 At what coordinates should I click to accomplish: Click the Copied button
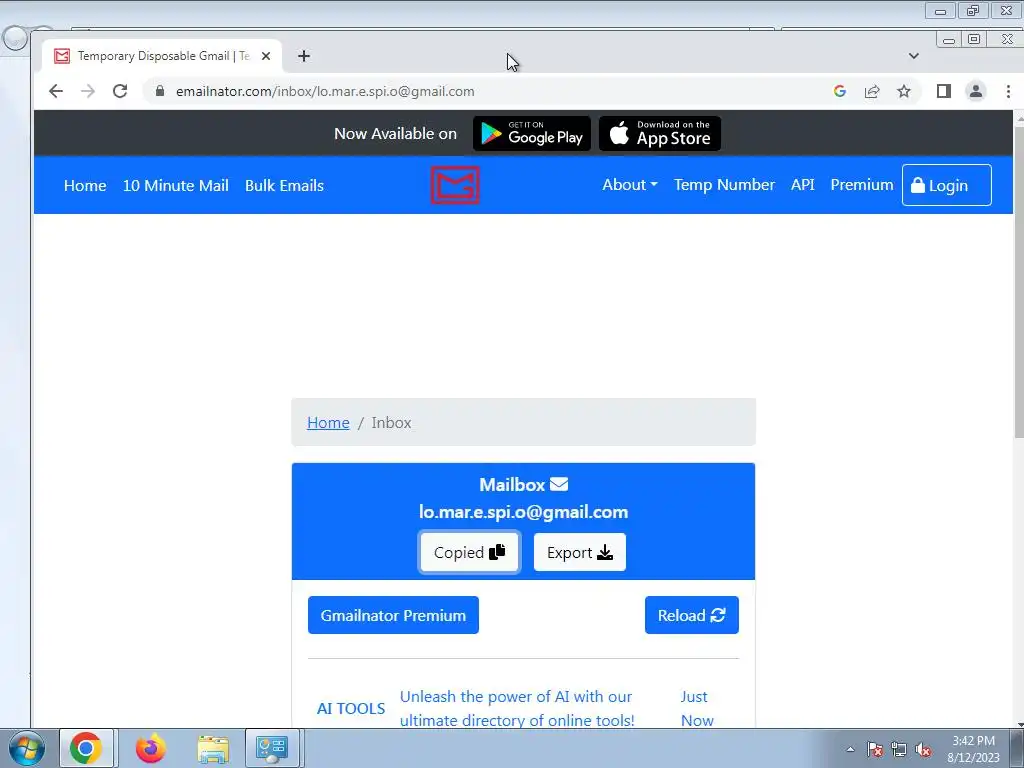point(469,552)
